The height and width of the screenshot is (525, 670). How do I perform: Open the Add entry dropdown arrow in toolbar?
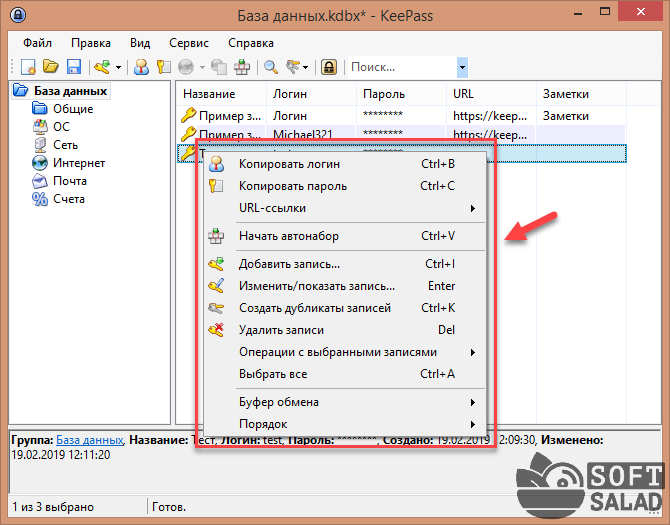(x=118, y=67)
